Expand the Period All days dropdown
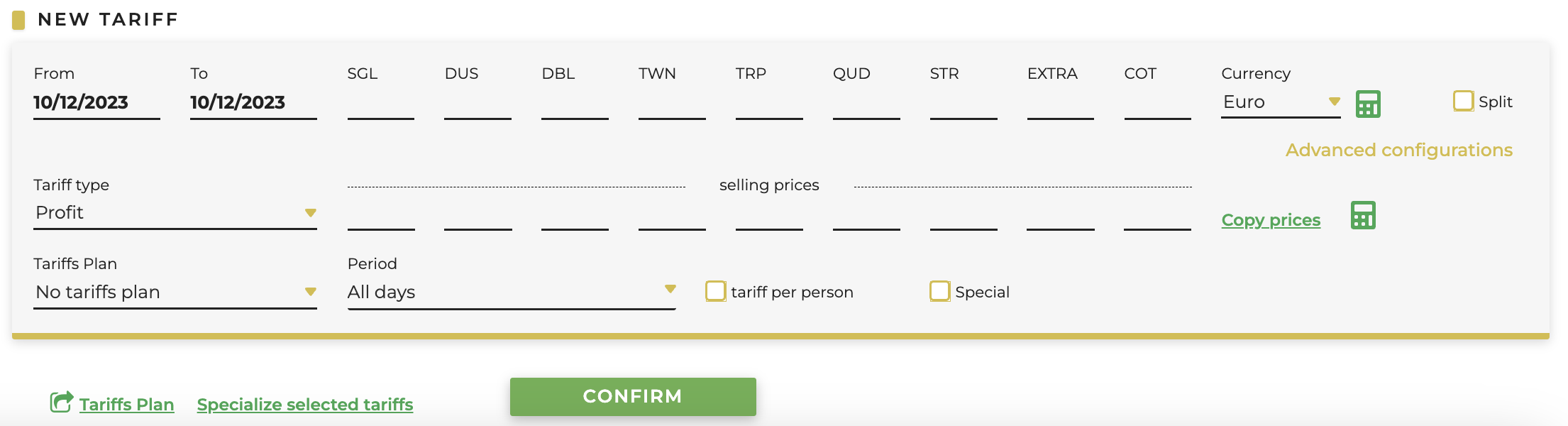 [512, 293]
